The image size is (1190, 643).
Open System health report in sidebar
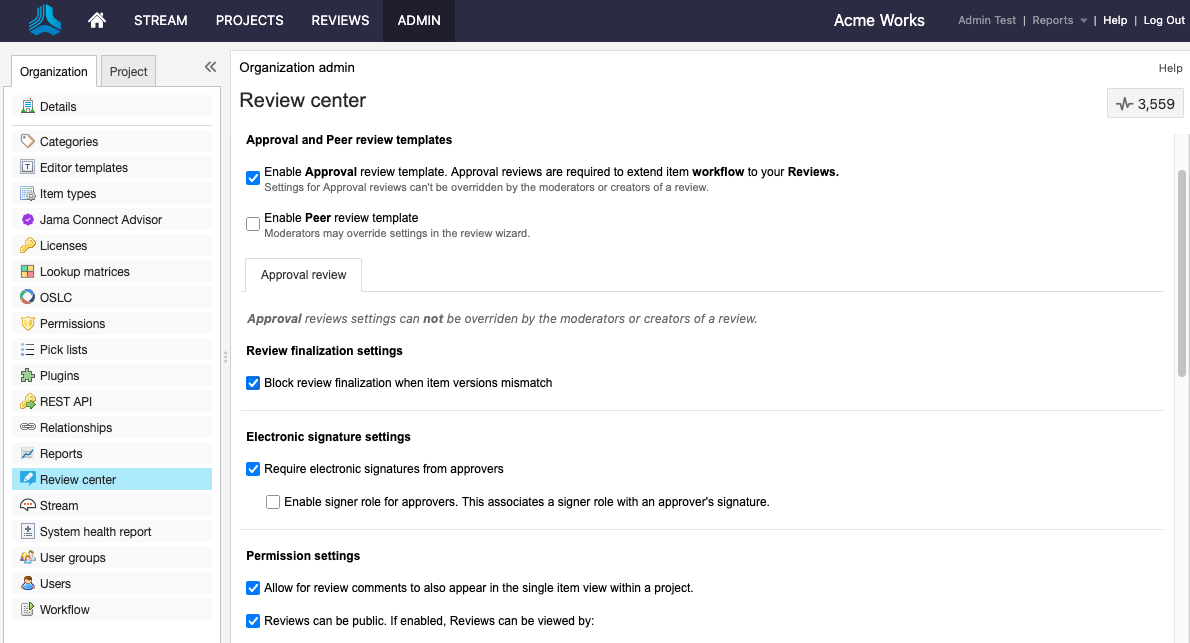pos(112,531)
